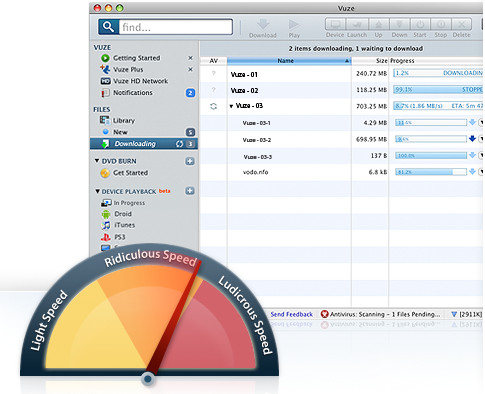
Task: Click the macOS green zoom button
Action: [x=120, y=8]
